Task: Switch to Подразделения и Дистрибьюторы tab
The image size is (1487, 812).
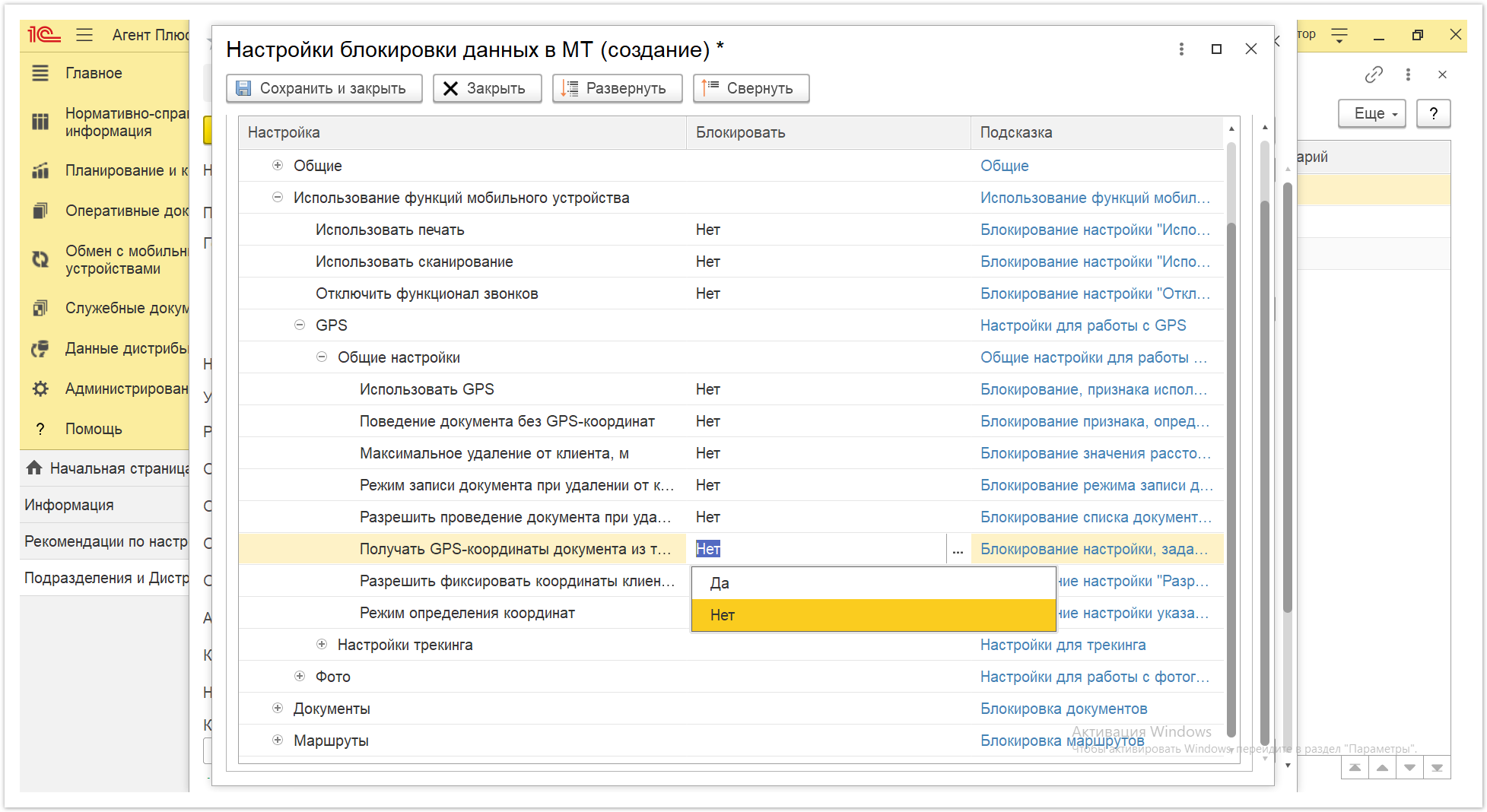Action: [x=106, y=578]
